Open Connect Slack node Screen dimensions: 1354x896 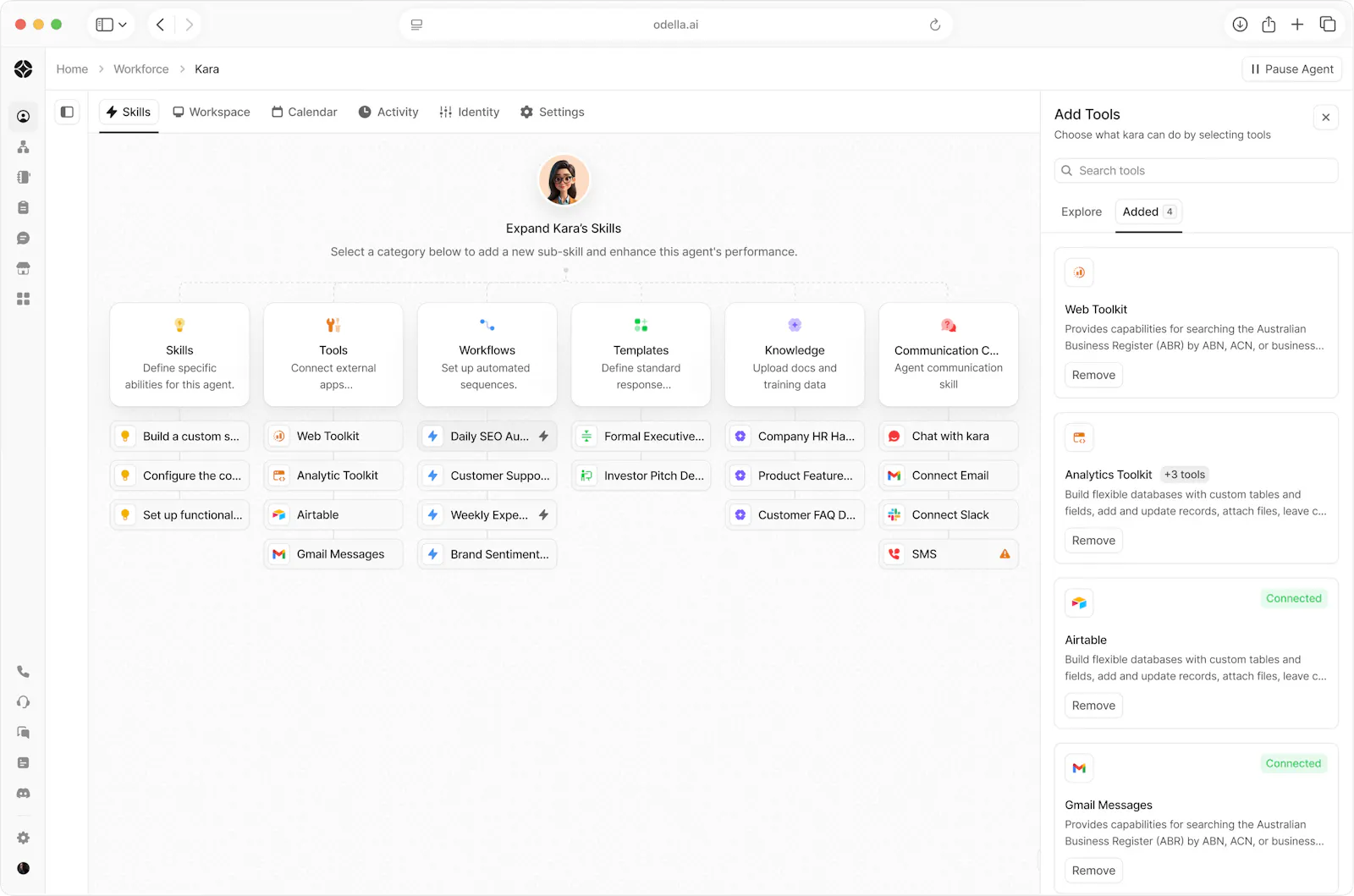coord(949,515)
